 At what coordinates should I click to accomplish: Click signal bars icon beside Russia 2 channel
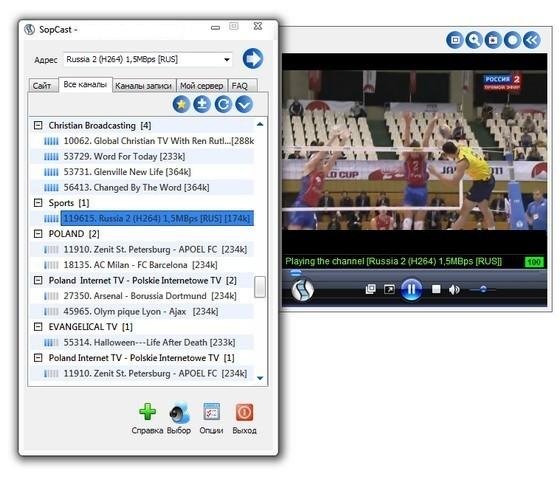tap(51, 219)
